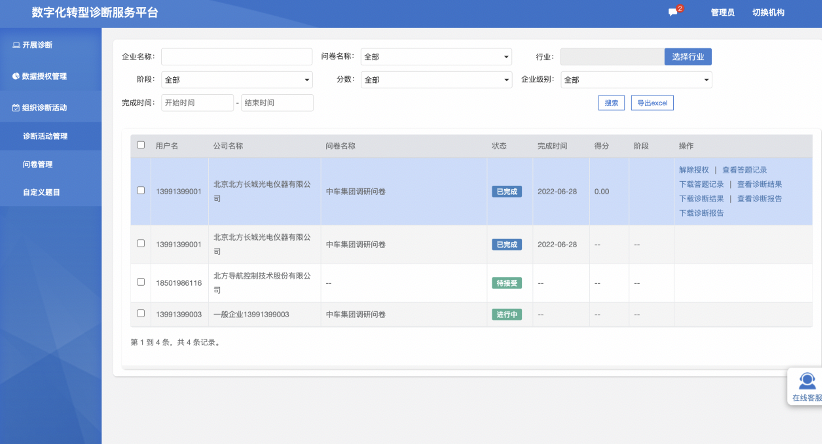The image size is (822, 444).
Task: Click 切换机构 in the header
Action: [x=768, y=13]
